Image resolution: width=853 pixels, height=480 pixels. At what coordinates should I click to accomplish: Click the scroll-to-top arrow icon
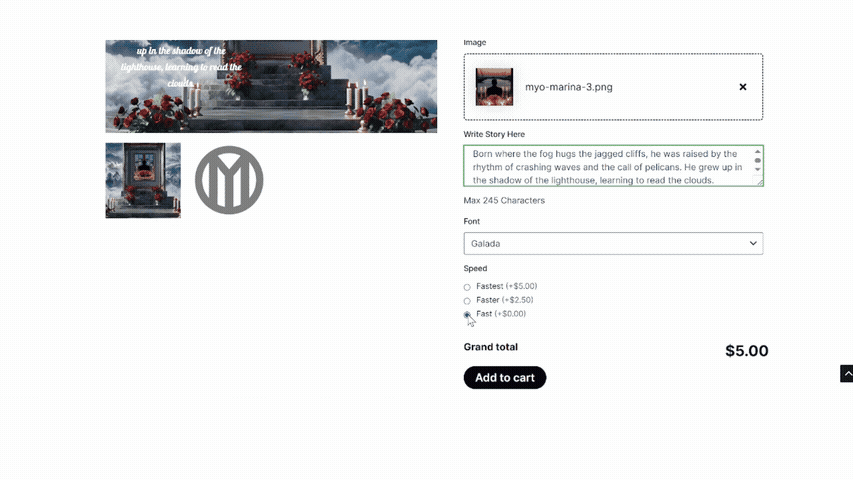click(x=847, y=374)
